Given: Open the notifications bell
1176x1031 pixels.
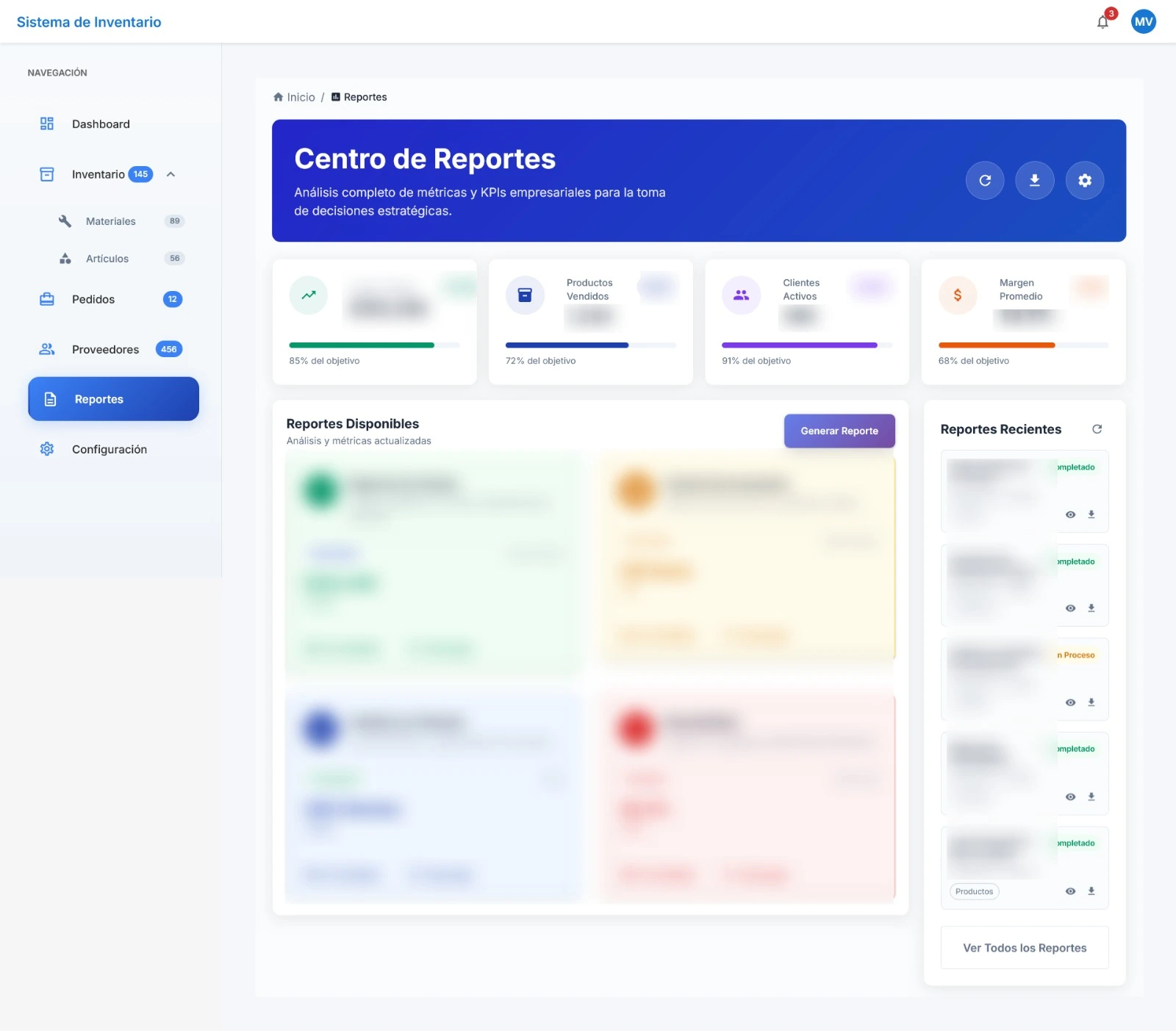Looking at the screenshot, I should (1102, 22).
